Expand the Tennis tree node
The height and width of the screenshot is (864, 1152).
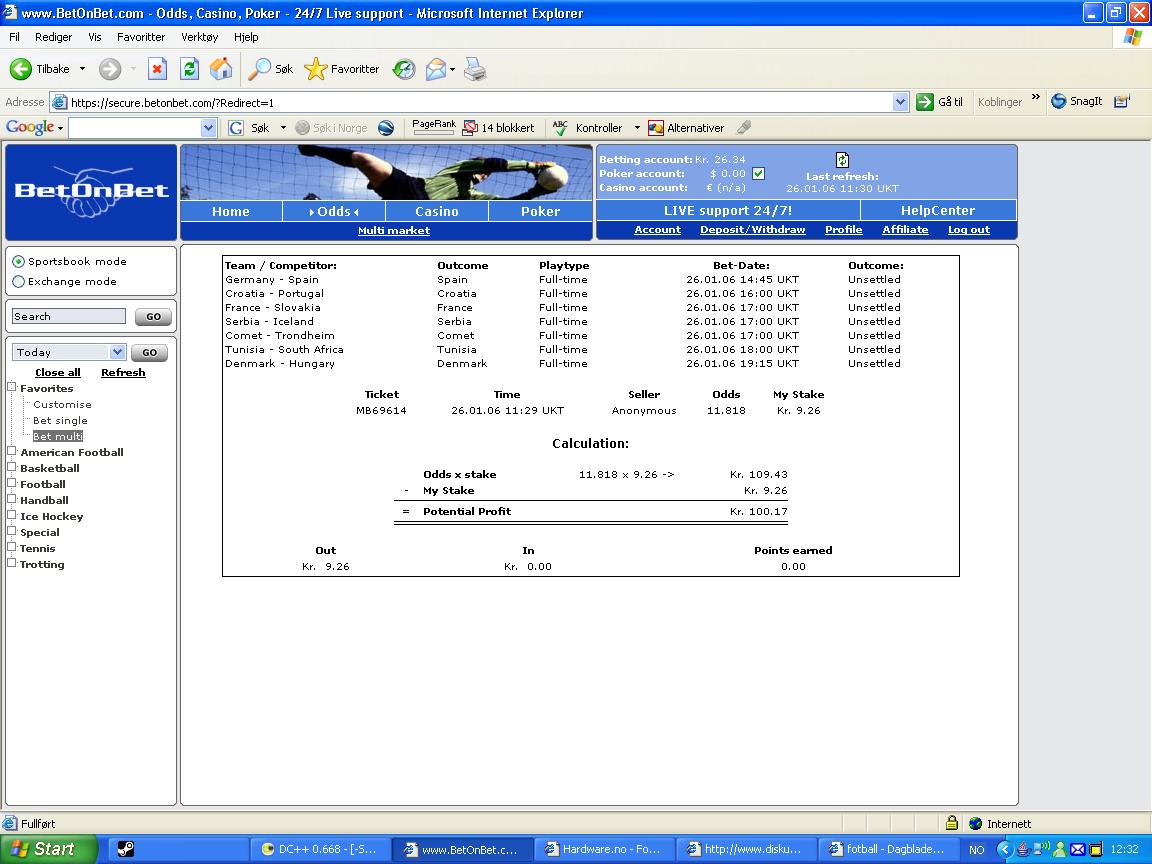pyautogui.click(x=12, y=547)
